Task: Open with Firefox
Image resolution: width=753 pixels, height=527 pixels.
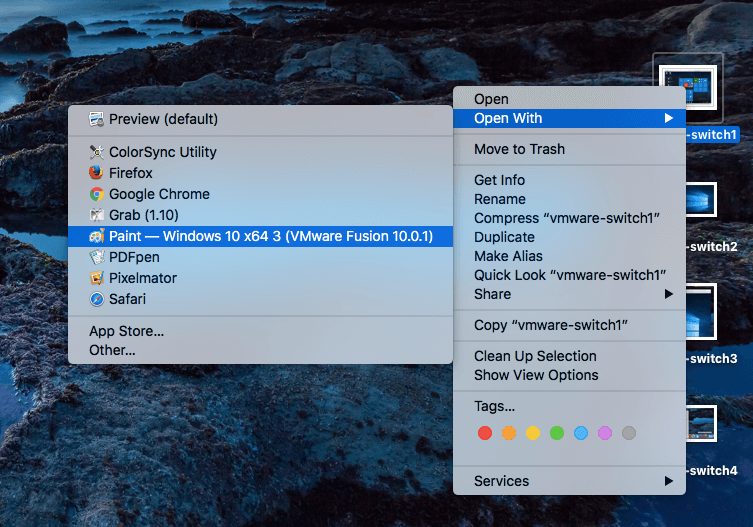Action: click(x=260, y=173)
